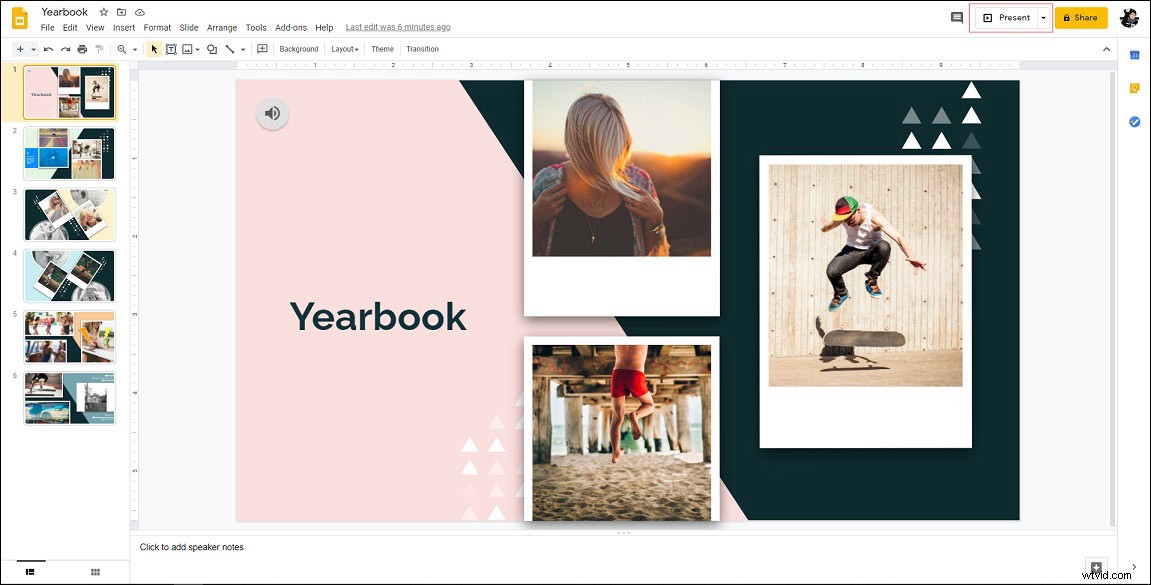Click the audio speaker icon on the slide
This screenshot has width=1151, height=585.
pos(272,113)
